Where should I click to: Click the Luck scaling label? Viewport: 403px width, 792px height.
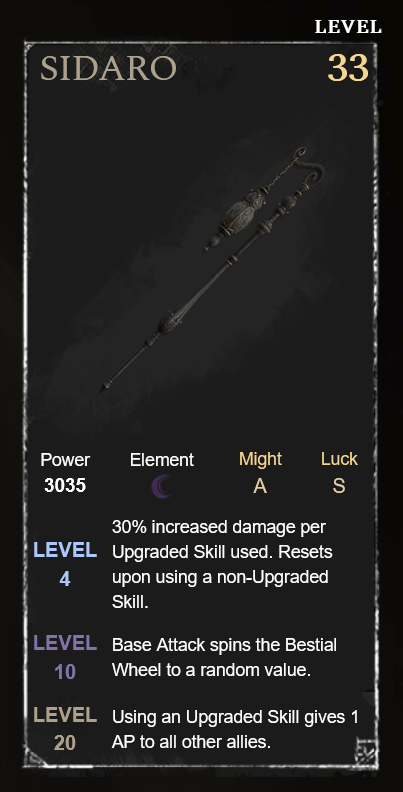tap(339, 459)
